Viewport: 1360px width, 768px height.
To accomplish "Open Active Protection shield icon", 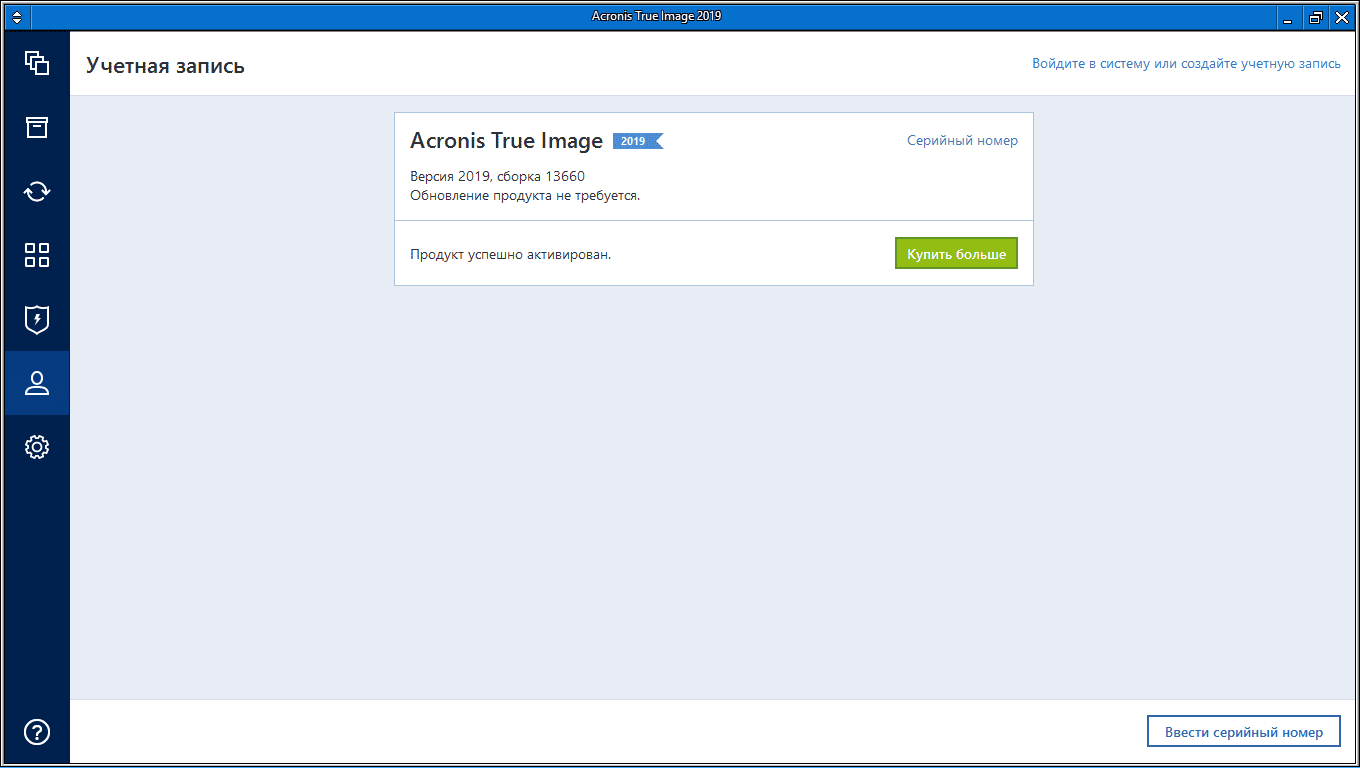I will coord(37,319).
